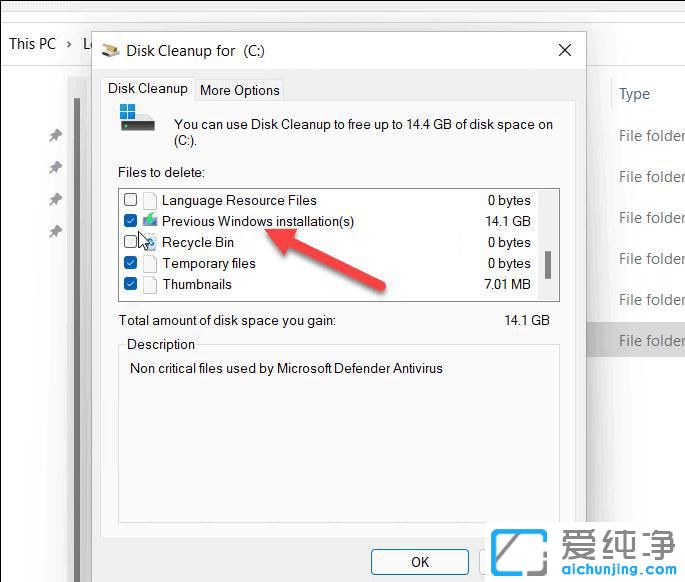This screenshot has height=582, width=685.
Task: Click This PC in Explorer breadcrumb
Action: click(x=33, y=44)
